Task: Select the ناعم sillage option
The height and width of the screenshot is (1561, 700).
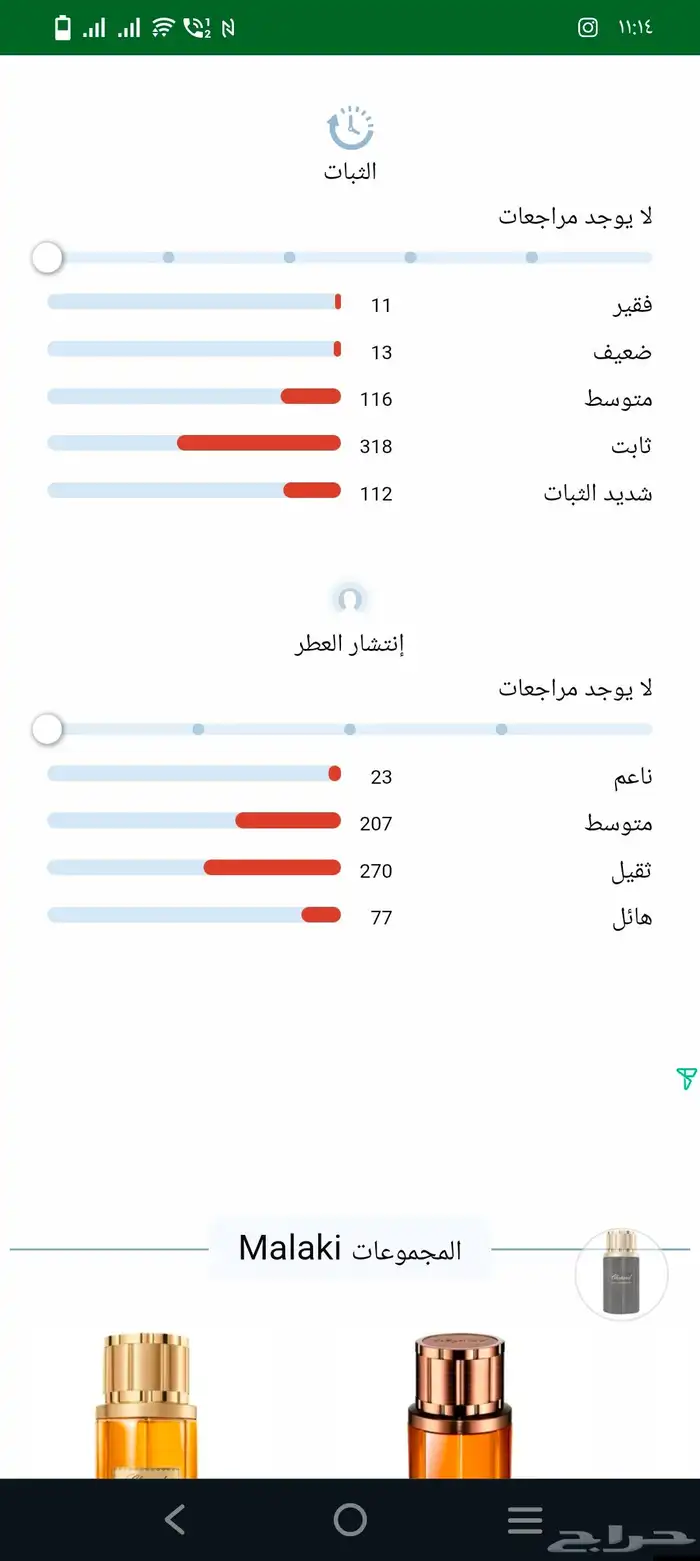Action: coord(194,774)
